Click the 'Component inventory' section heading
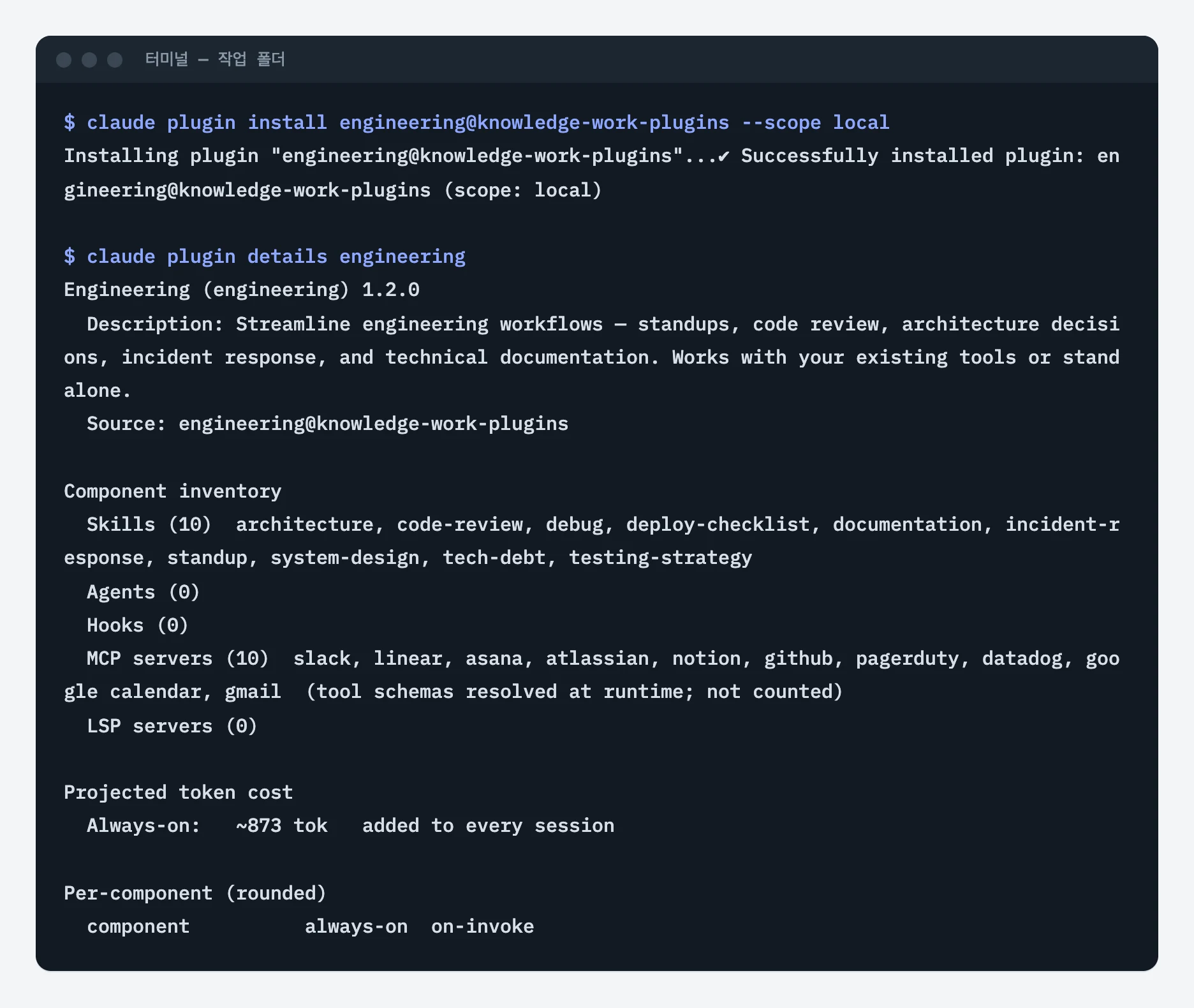Screen dimensions: 1194x1008 172,491
